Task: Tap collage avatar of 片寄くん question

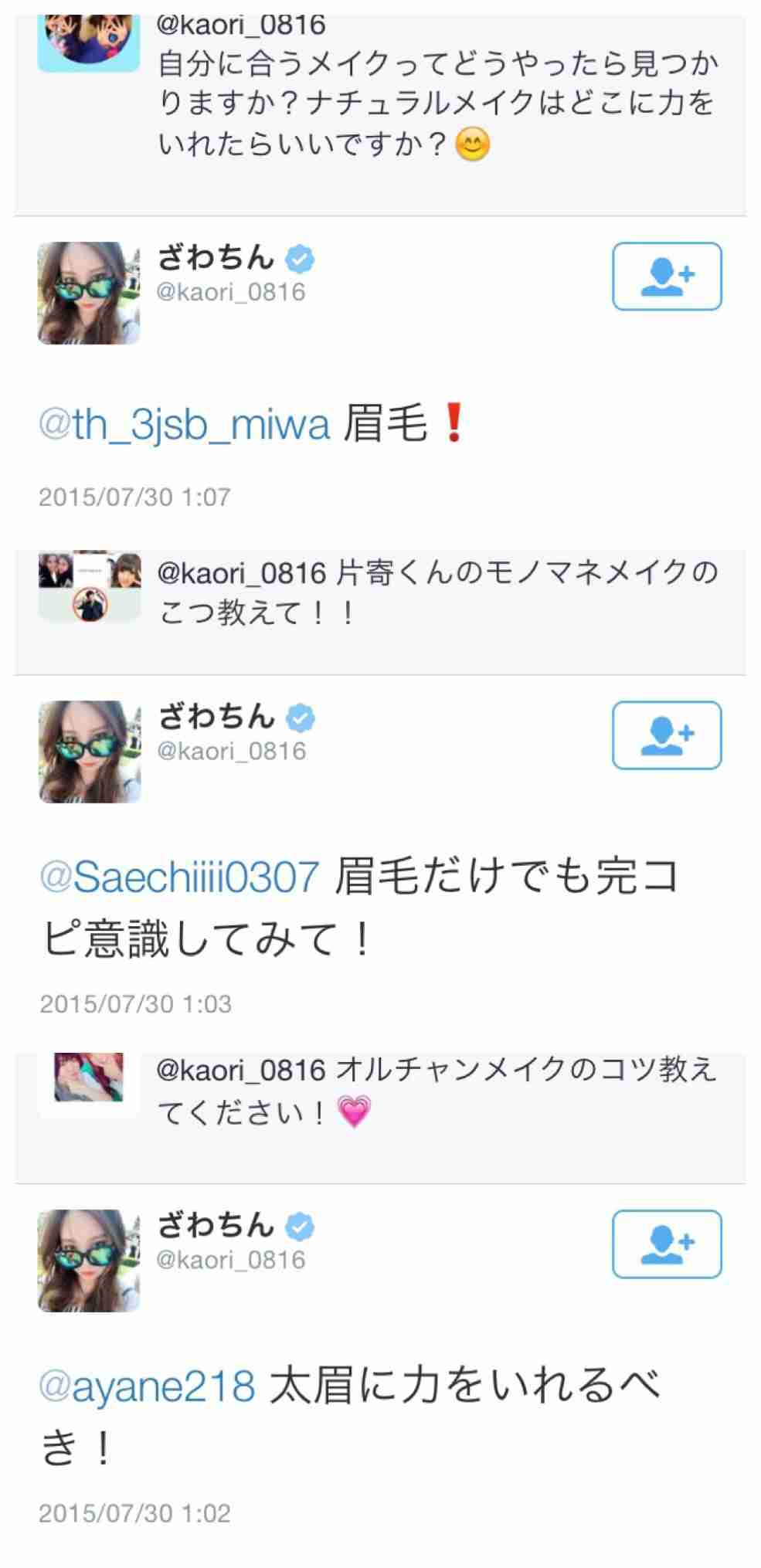Action: [x=90, y=587]
